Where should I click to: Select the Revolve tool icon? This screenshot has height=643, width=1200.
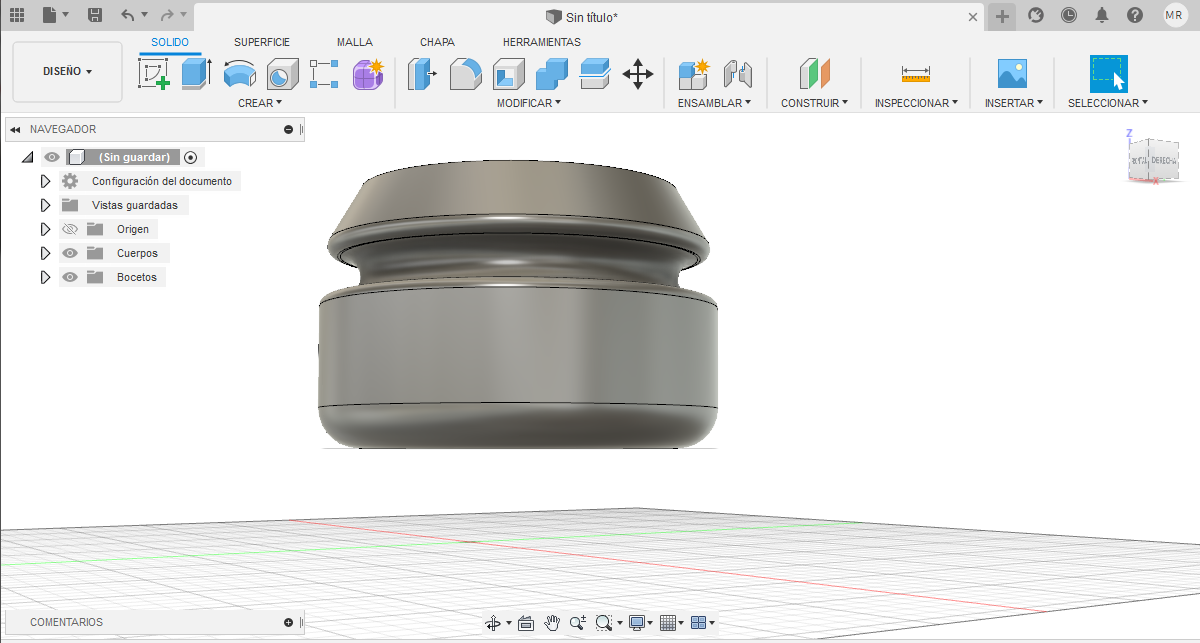point(239,75)
